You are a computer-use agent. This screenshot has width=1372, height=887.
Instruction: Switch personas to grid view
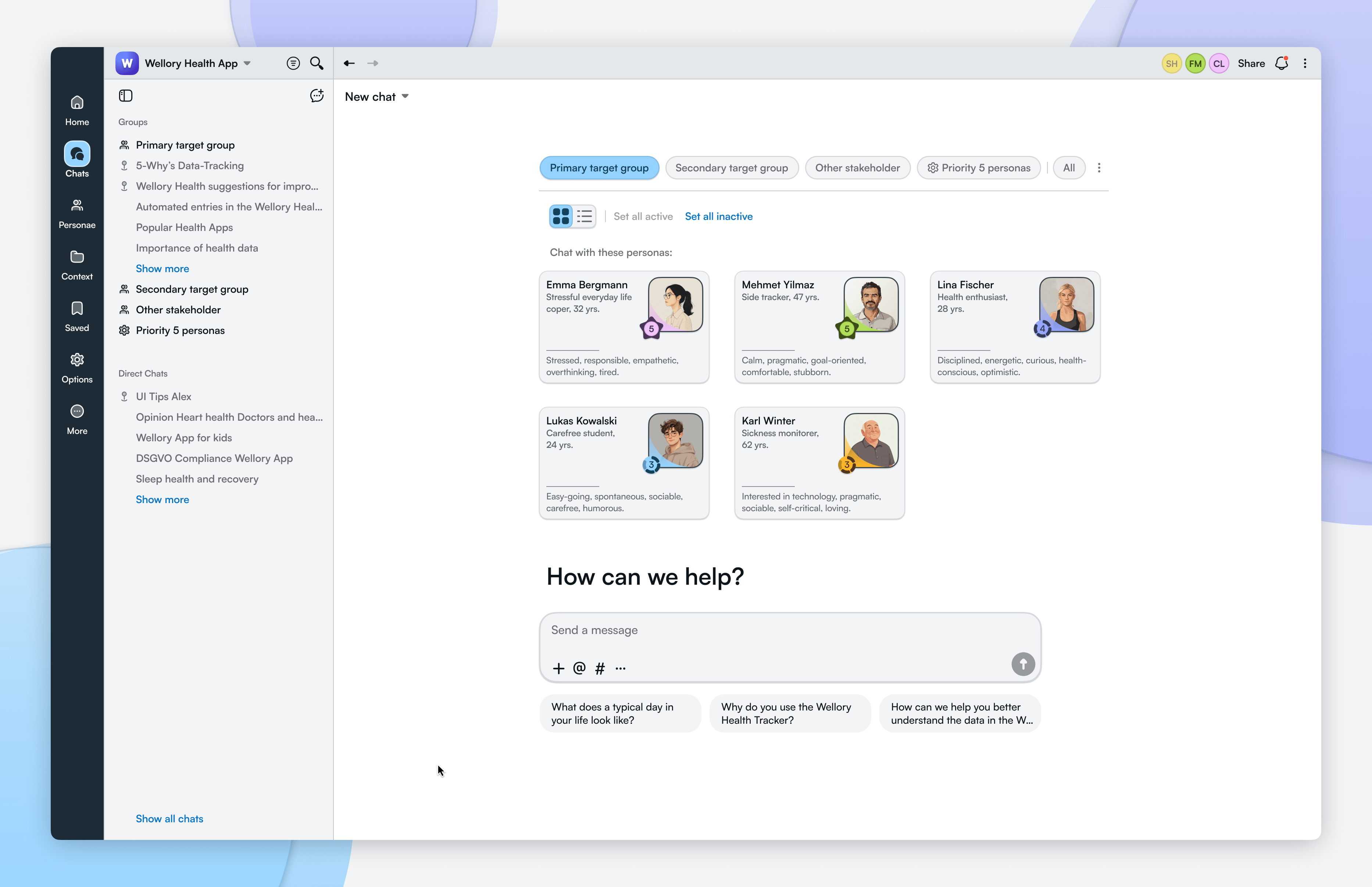[x=561, y=217]
